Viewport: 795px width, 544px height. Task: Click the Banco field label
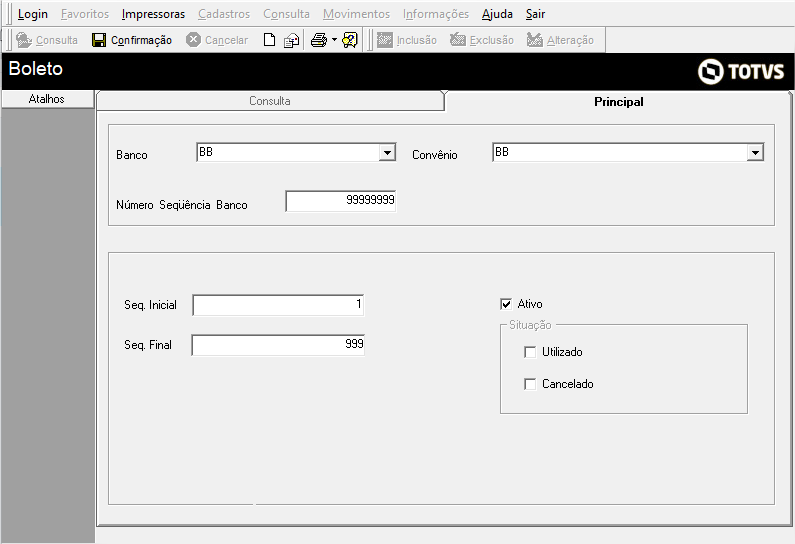pyautogui.click(x=132, y=155)
